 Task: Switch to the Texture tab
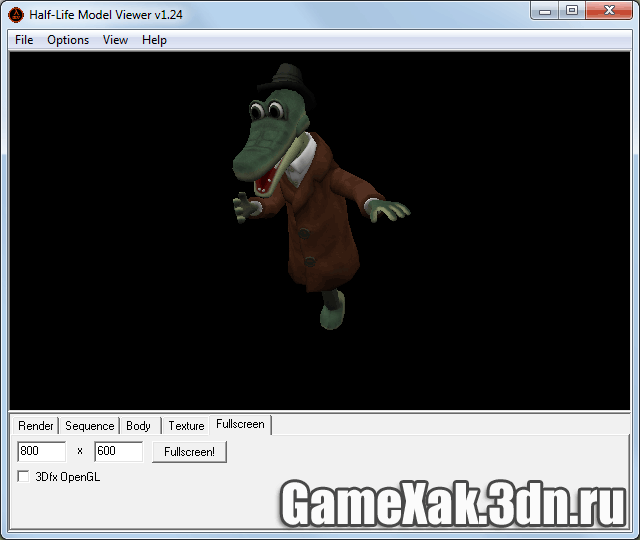click(x=186, y=426)
